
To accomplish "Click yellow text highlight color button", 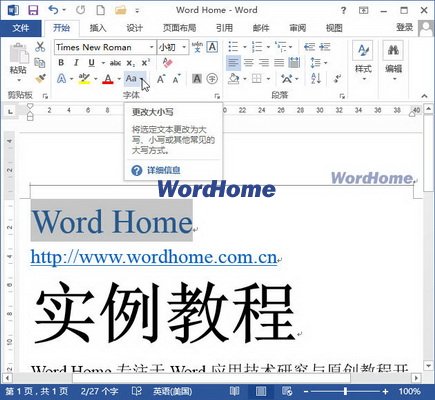I will [x=84, y=79].
